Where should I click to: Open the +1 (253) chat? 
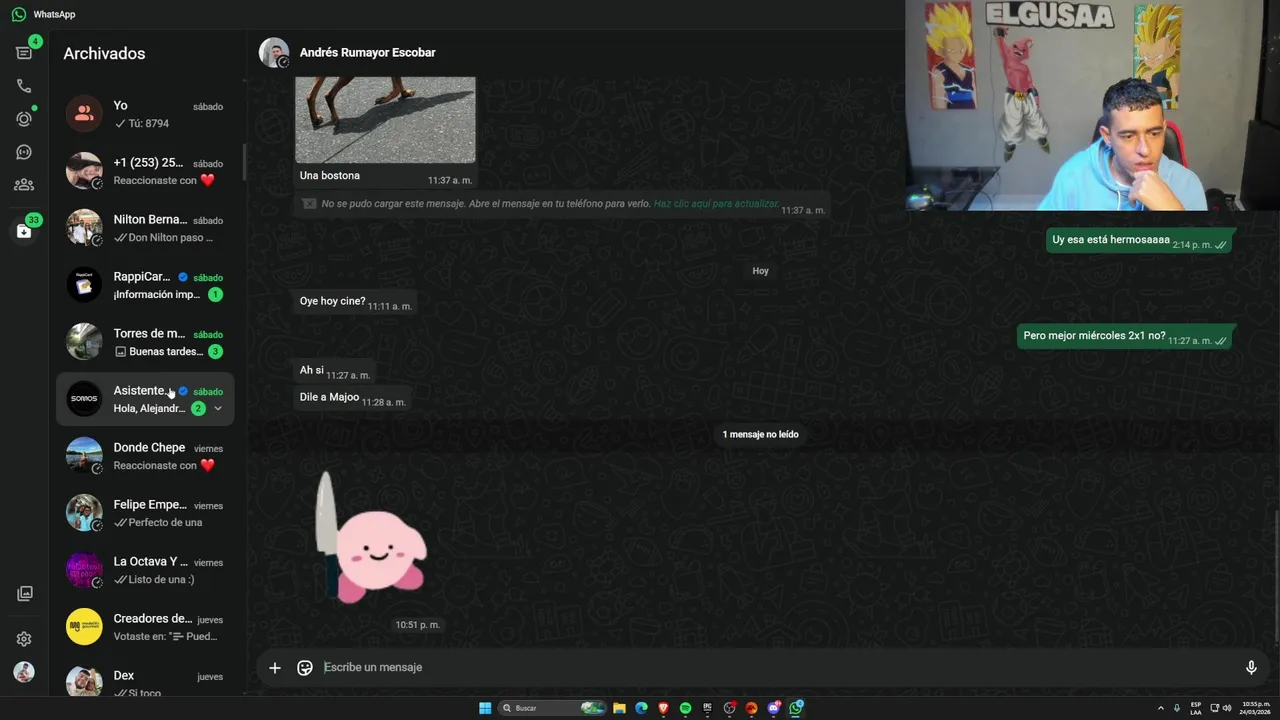pyautogui.click(x=145, y=171)
